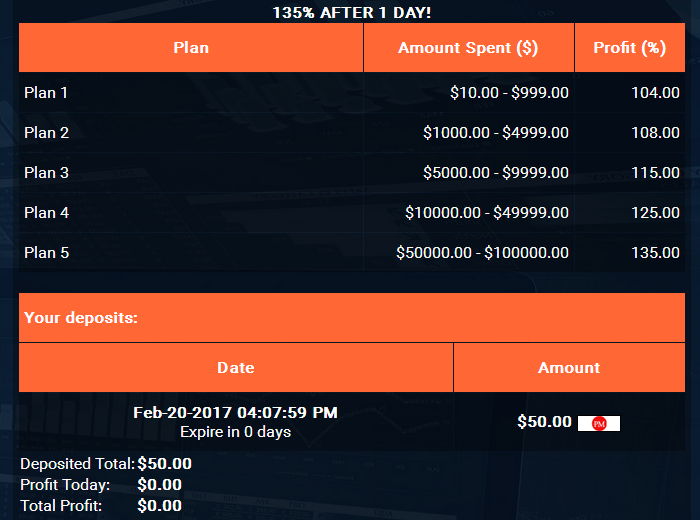Select the Deposited Total label

click(x=76, y=464)
